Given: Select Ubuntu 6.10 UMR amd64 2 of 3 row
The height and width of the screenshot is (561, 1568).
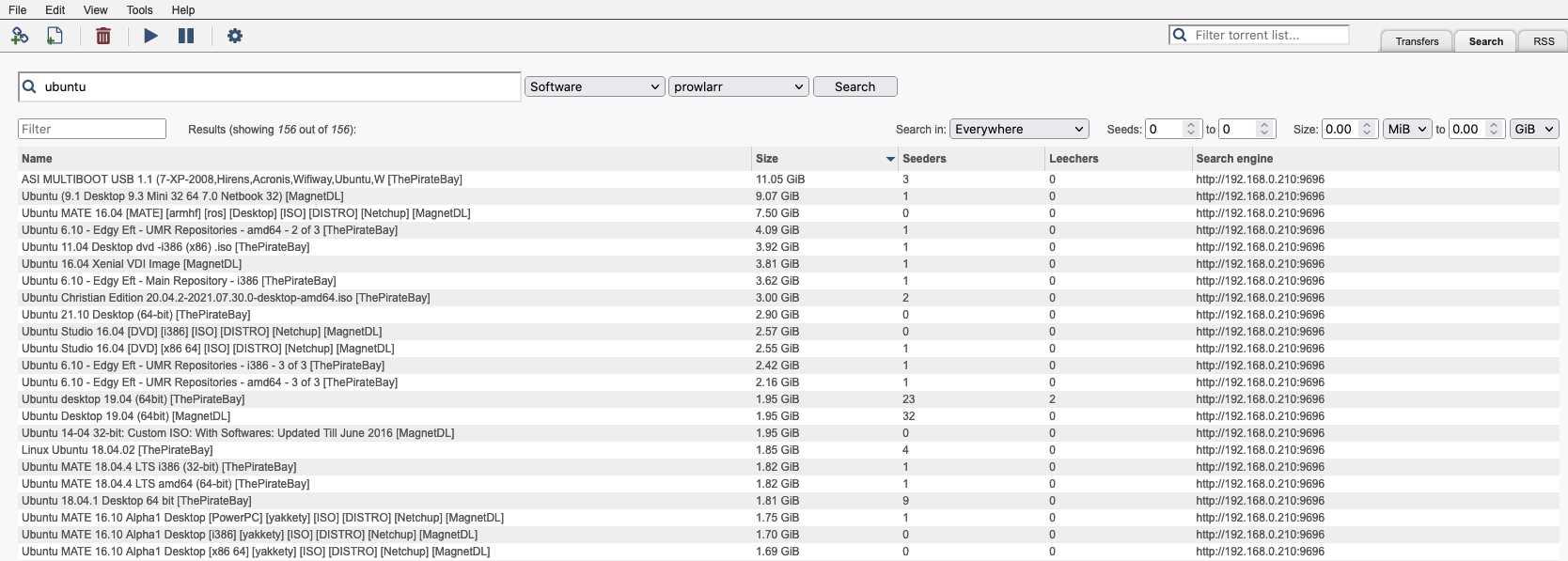Looking at the screenshot, I should coord(788,230).
